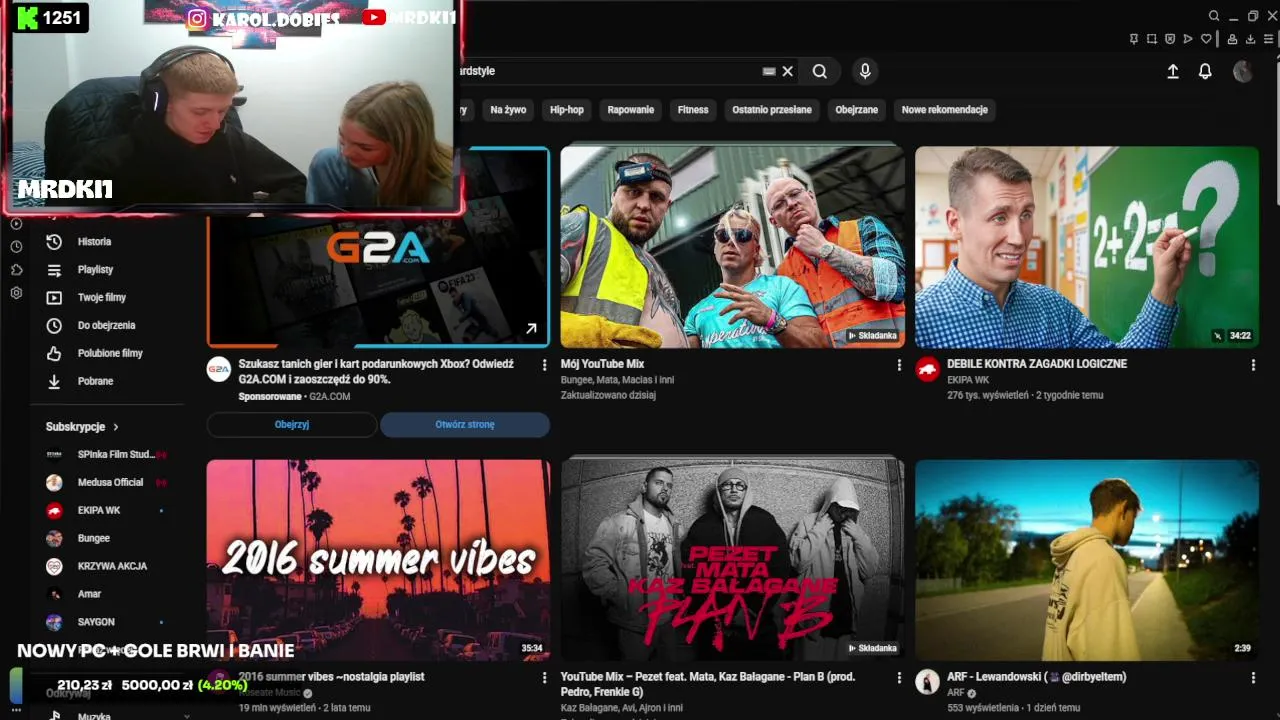1280x720 pixels.
Task: Open options menu for Plan B YouTube Mix
Action: tap(899, 678)
